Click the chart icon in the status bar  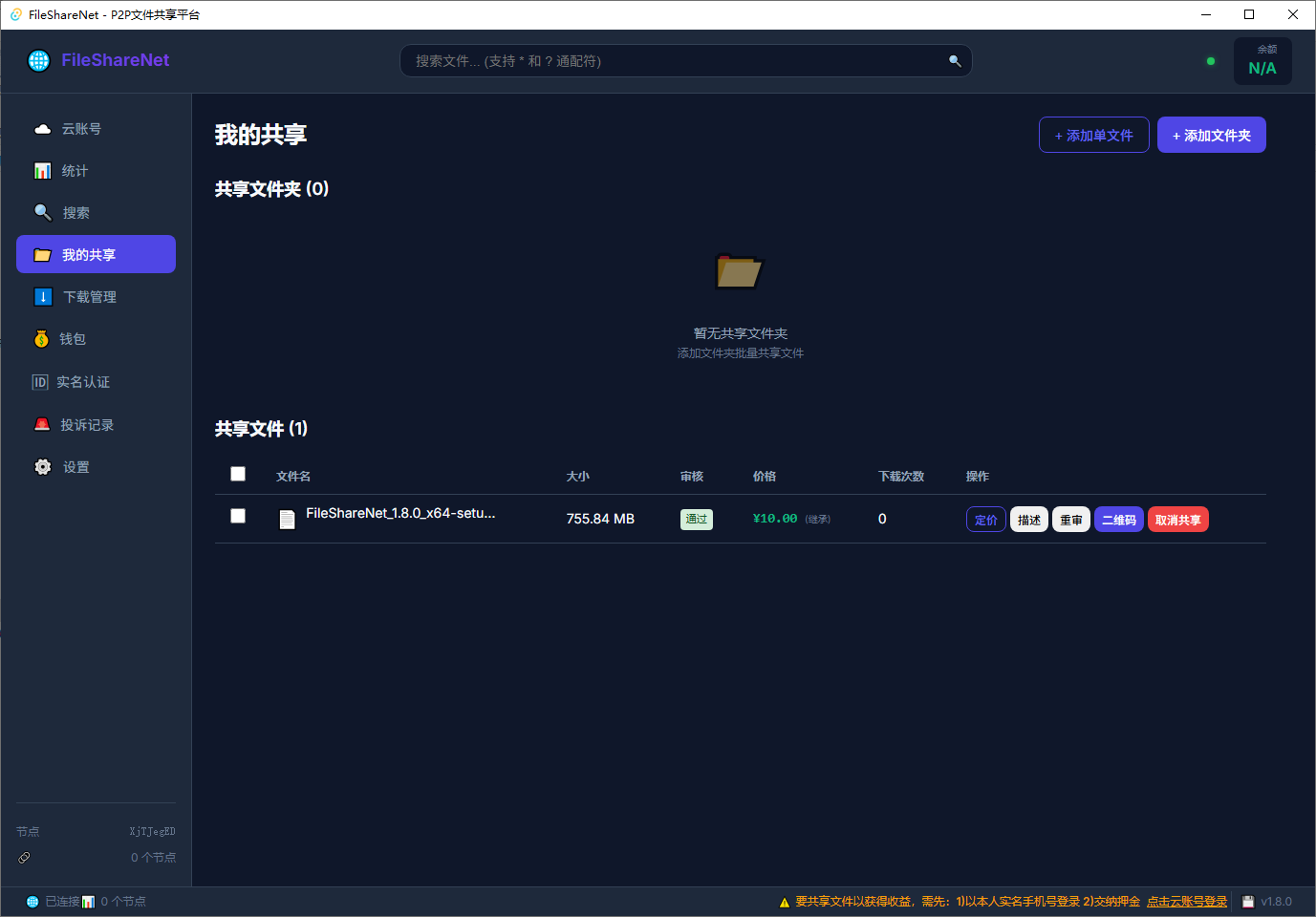[89, 902]
